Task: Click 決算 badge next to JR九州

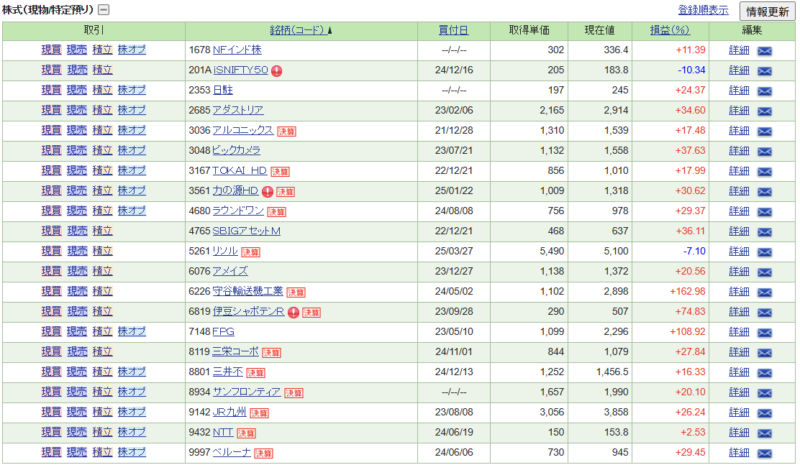Action: click(259, 413)
